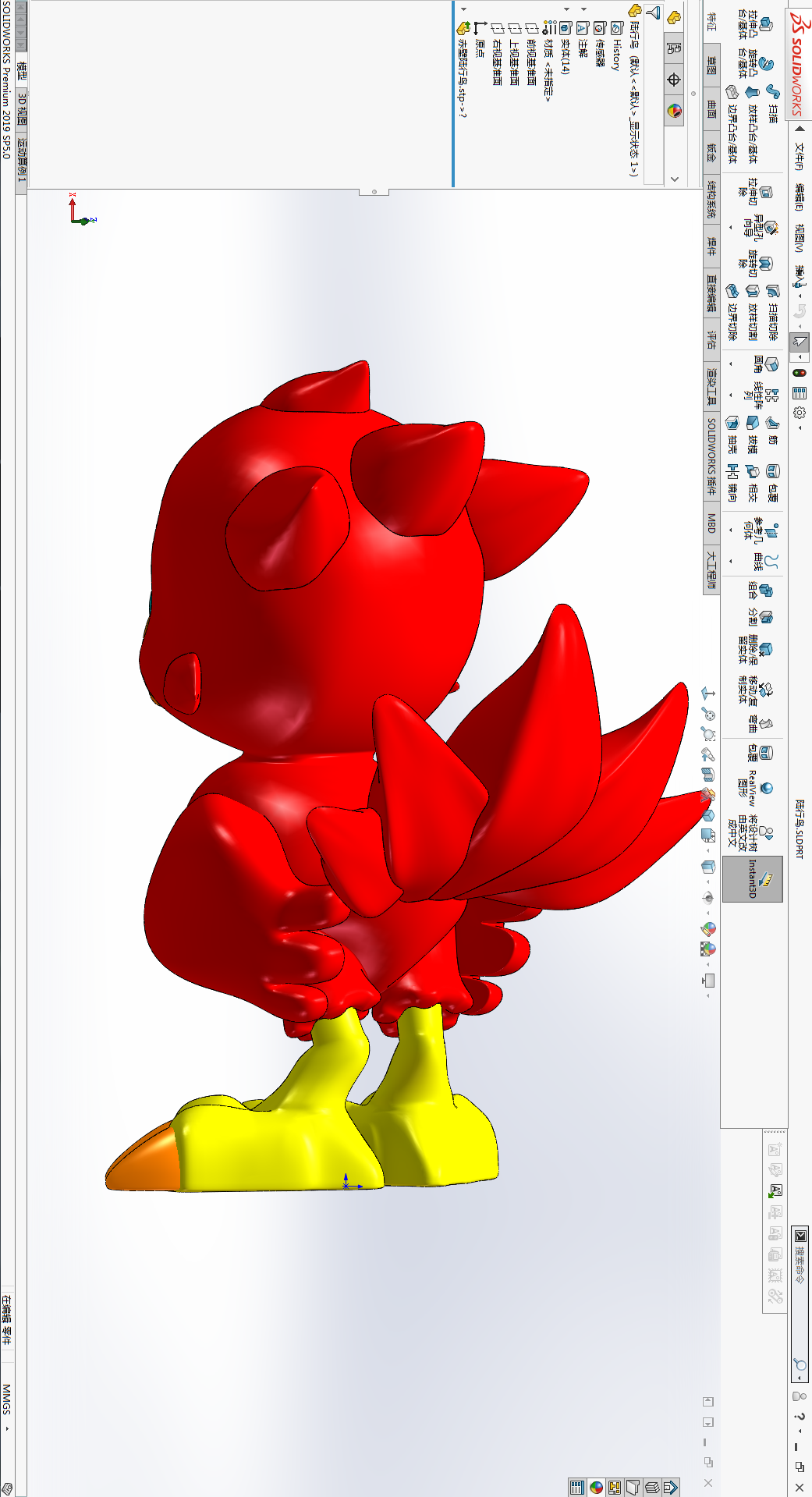This screenshot has width=812, height=1497.
Task: Open the 视图(V) menu
Action: point(799,238)
